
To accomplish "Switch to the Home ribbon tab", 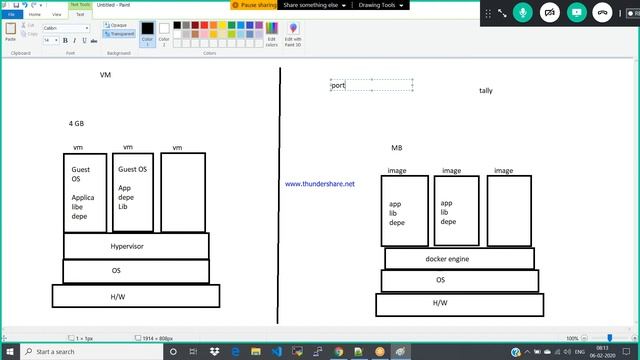I will (35, 14).
